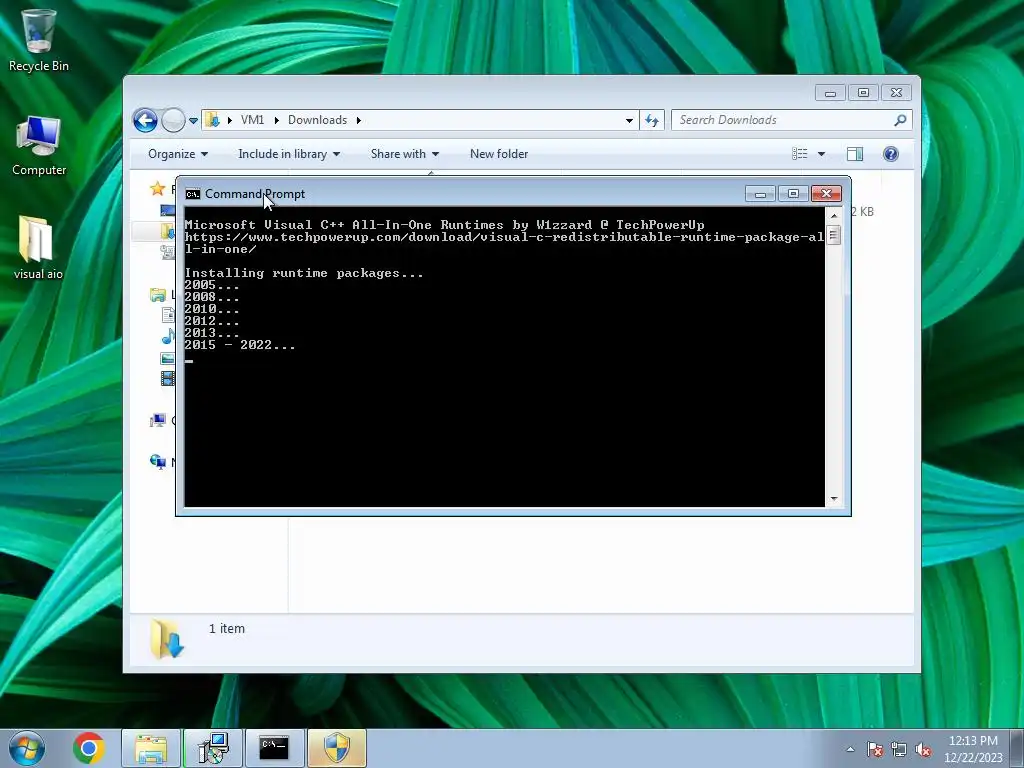Open Google Chrome from the taskbar

click(89, 748)
